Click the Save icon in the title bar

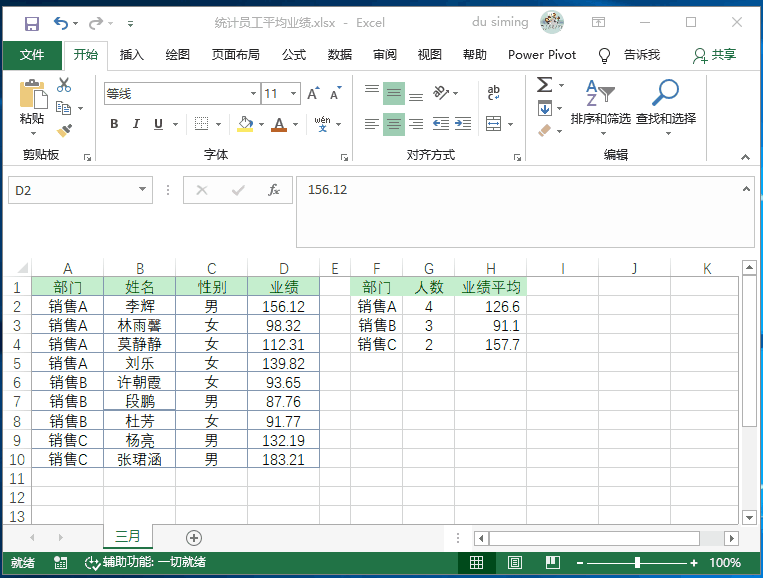pyautogui.click(x=31, y=22)
